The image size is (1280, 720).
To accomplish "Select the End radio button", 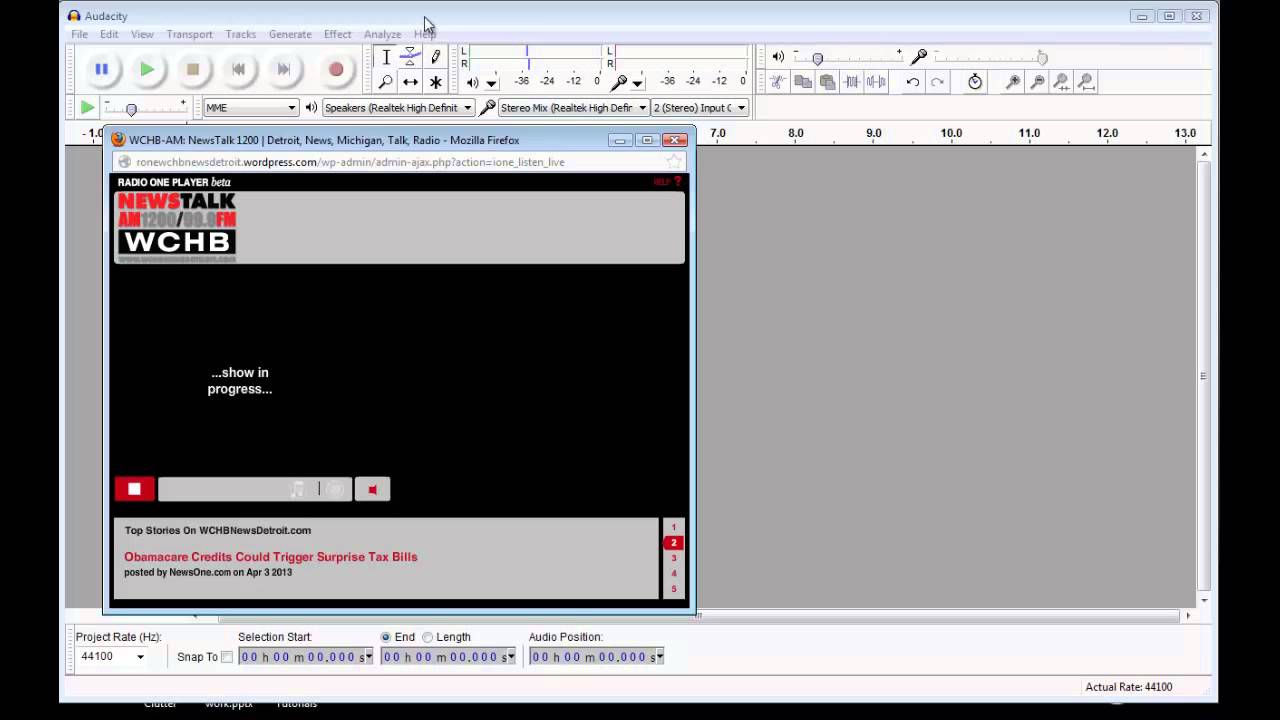I will (x=386, y=637).
